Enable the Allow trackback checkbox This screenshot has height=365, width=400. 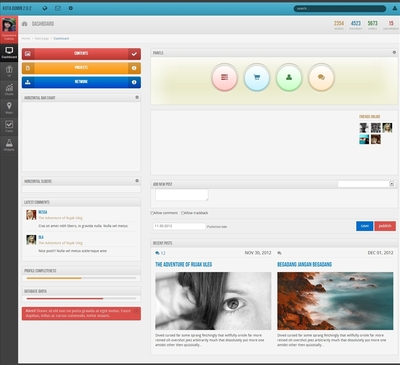[183, 213]
